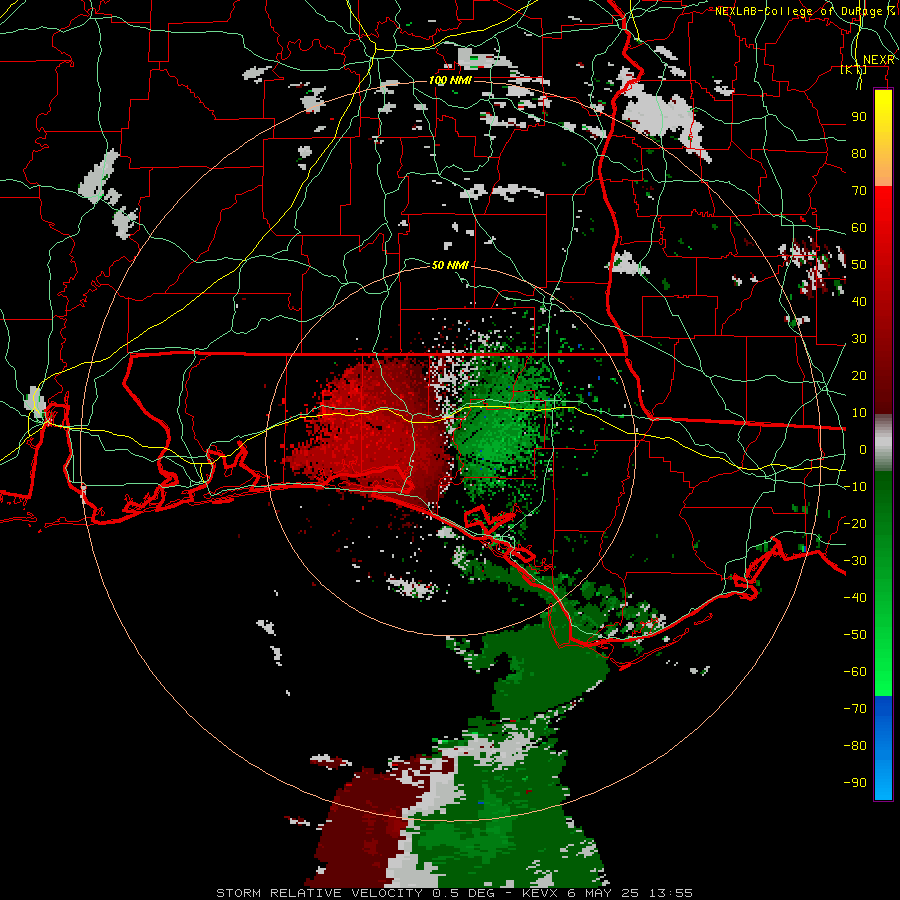Click the NEXLAB-College of DuPage credit text

point(805,11)
